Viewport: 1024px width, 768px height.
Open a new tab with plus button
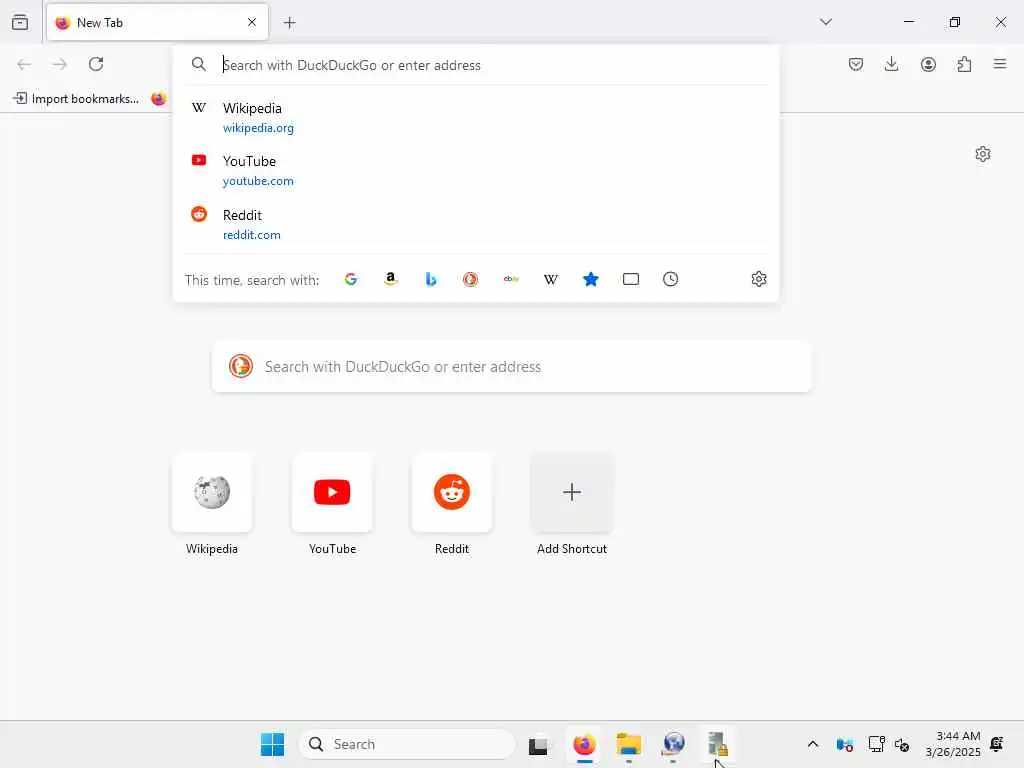pos(289,23)
